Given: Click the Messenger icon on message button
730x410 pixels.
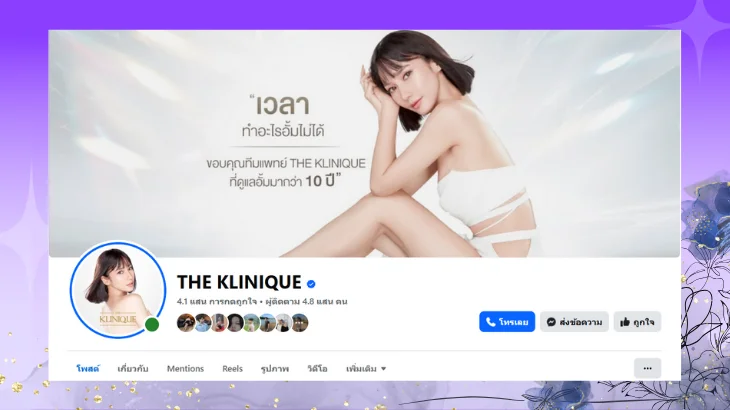Looking at the screenshot, I should click(551, 322).
